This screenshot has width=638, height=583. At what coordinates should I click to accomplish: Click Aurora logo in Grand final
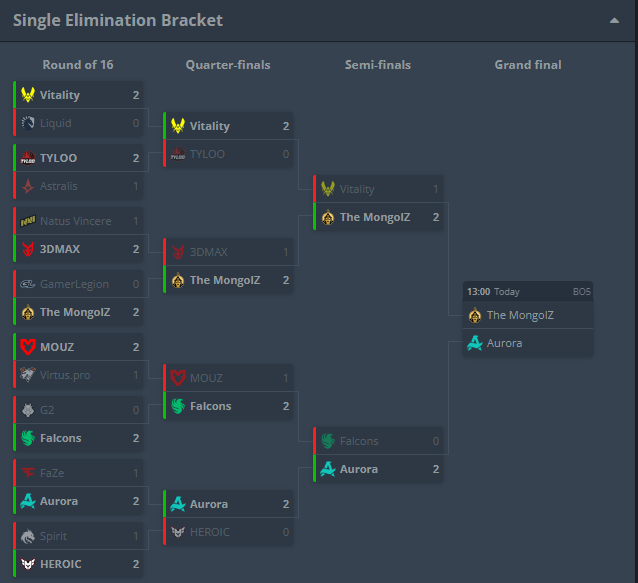coord(475,343)
